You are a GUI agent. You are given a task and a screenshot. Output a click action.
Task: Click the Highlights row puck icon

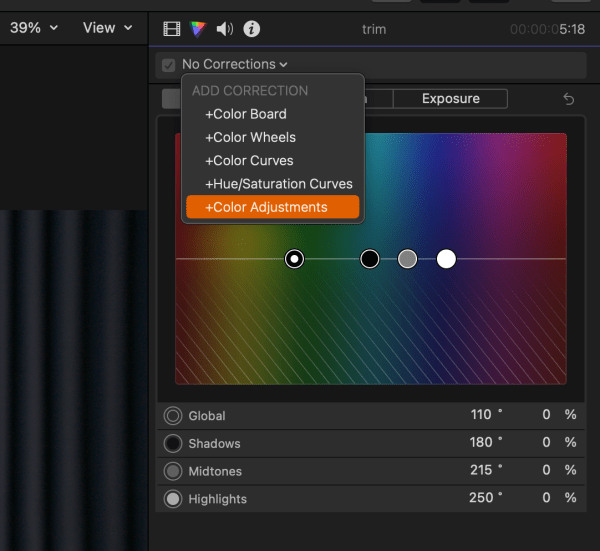point(172,499)
